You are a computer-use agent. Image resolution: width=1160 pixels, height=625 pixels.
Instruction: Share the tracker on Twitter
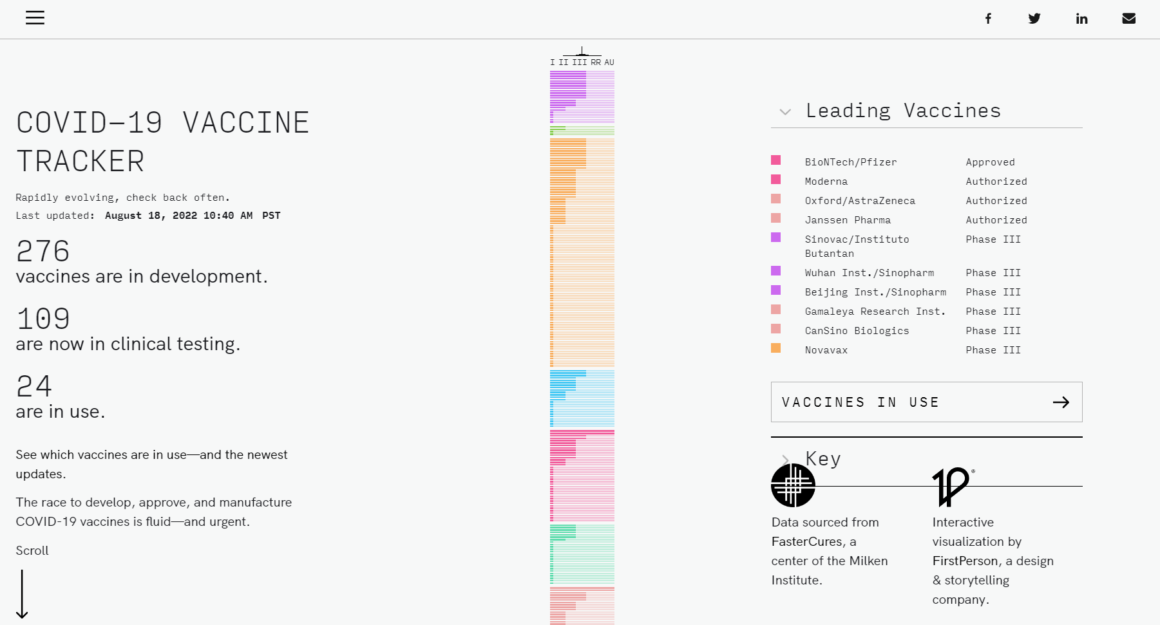tap(1034, 18)
